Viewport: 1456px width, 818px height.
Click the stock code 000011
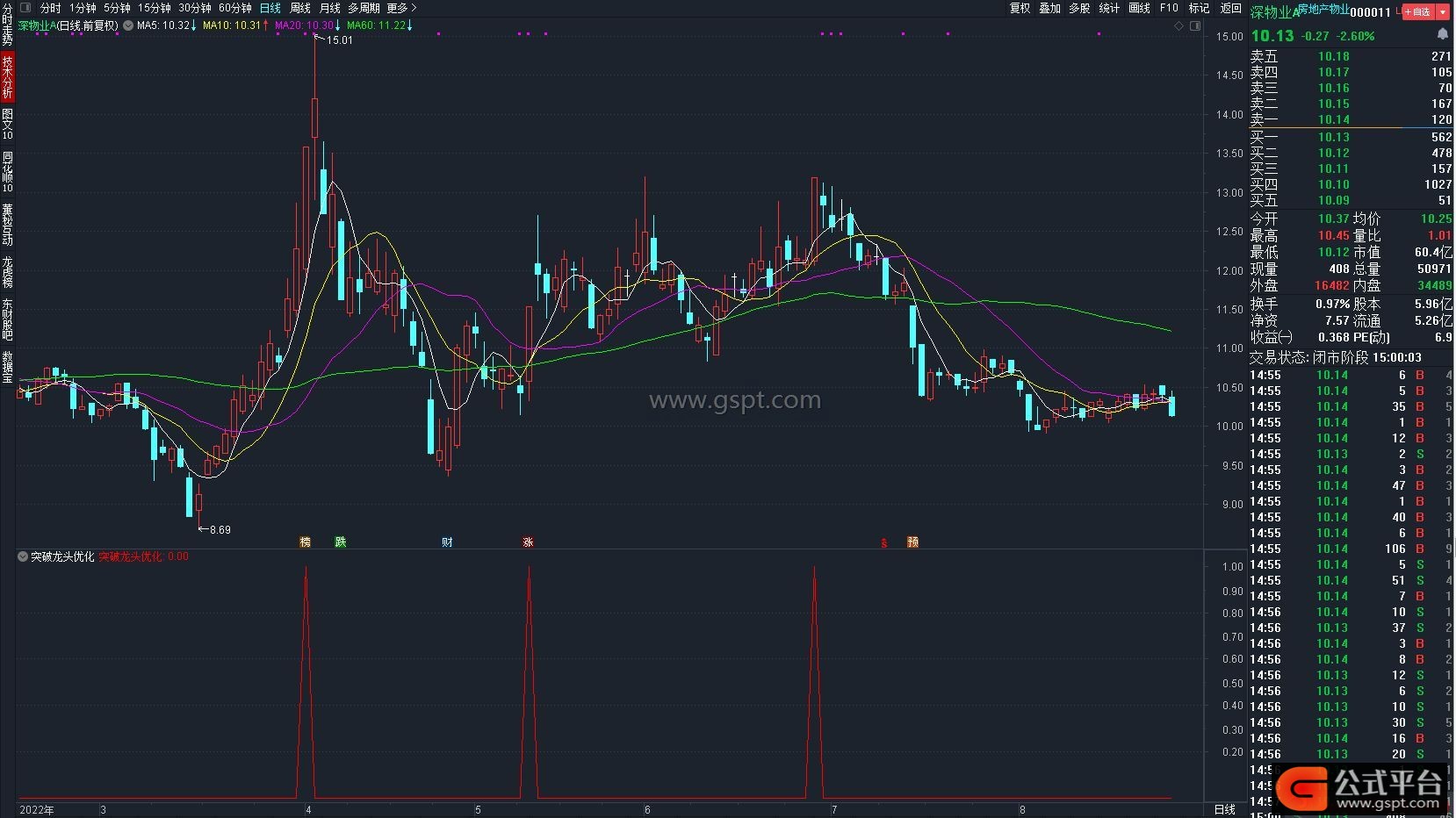tap(1371, 12)
